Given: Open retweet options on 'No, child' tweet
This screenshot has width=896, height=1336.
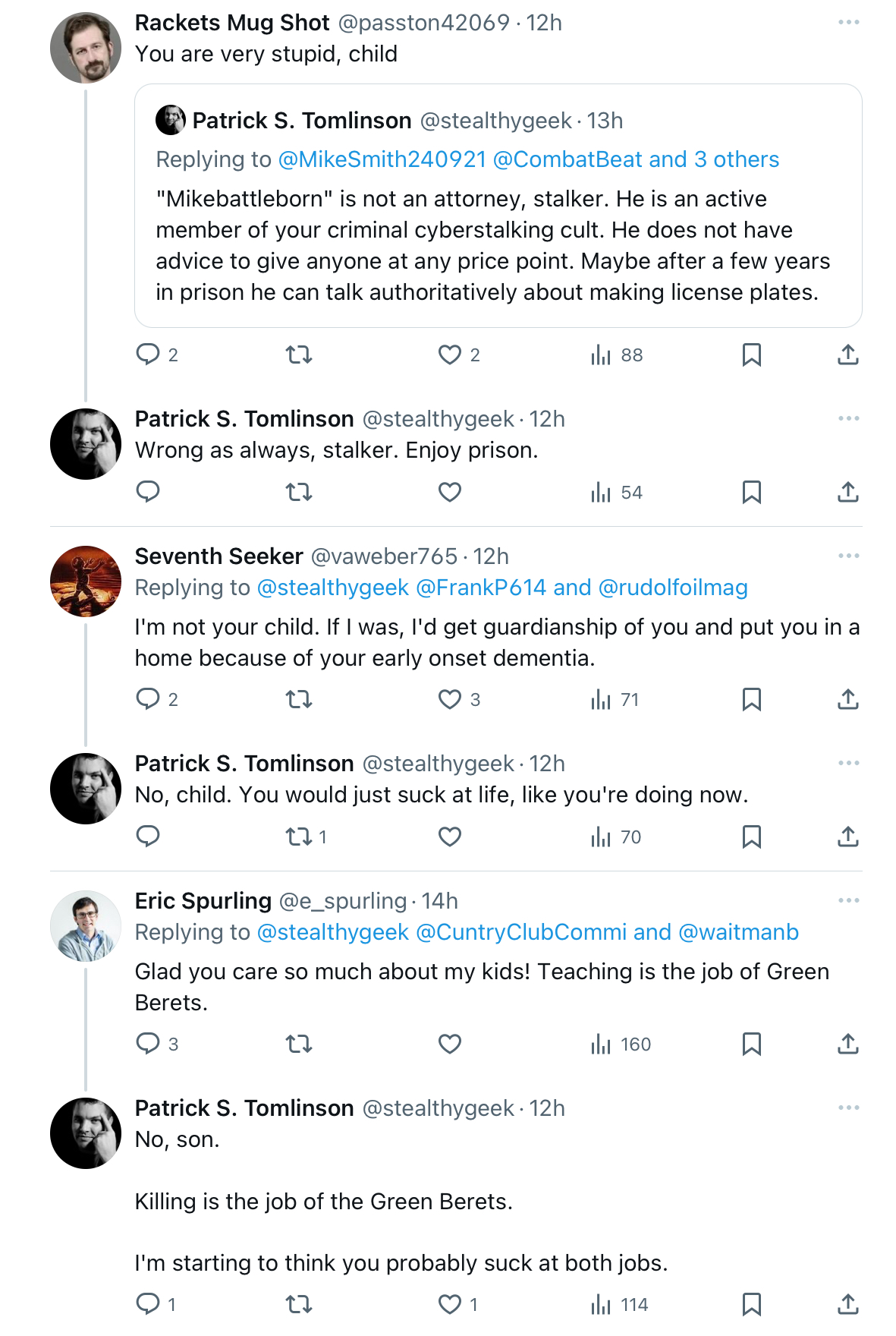Looking at the screenshot, I should click(x=299, y=837).
